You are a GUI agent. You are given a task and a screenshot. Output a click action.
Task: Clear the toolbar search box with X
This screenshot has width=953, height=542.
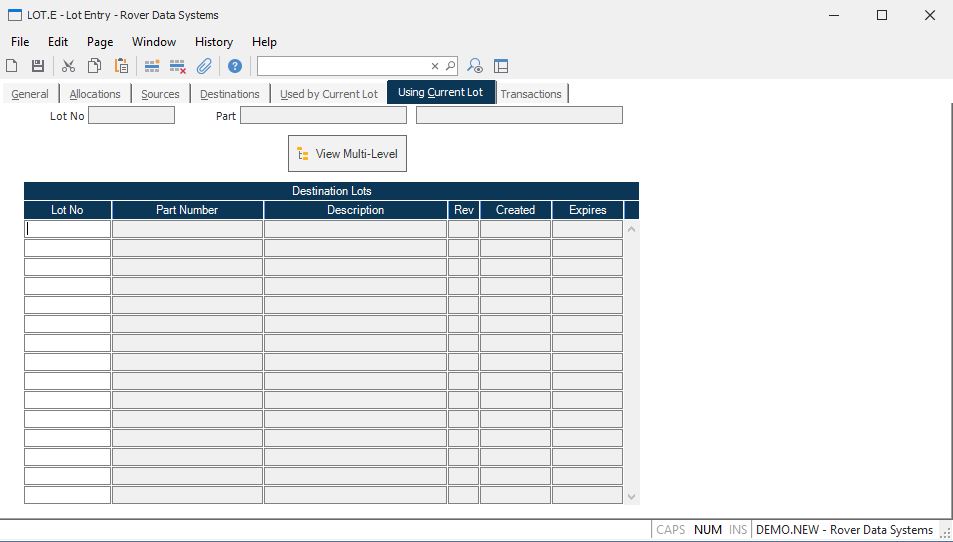coord(435,66)
